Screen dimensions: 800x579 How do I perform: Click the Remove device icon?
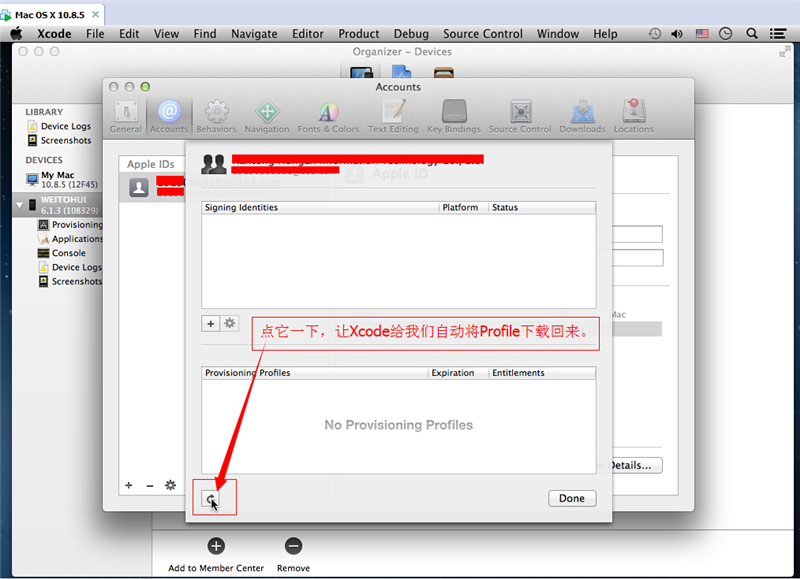tap(293, 546)
